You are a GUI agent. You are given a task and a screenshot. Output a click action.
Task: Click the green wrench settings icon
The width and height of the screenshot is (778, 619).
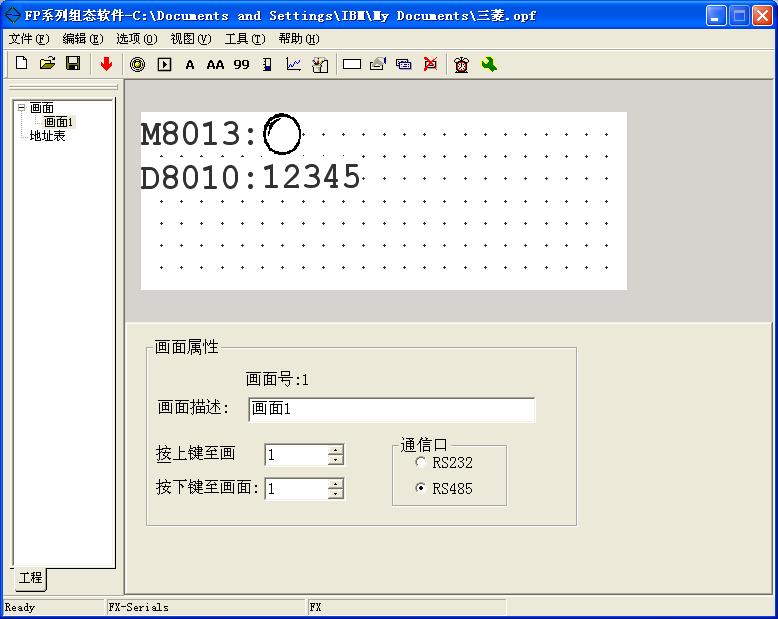point(489,64)
